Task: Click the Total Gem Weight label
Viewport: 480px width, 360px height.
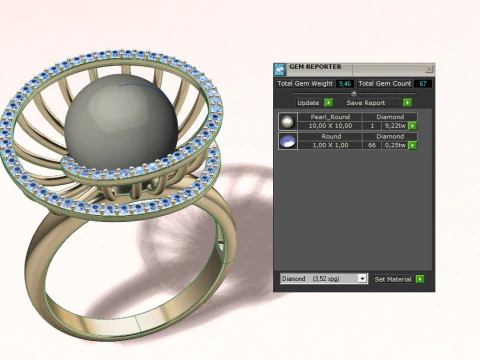Action: tap(305, 84)
